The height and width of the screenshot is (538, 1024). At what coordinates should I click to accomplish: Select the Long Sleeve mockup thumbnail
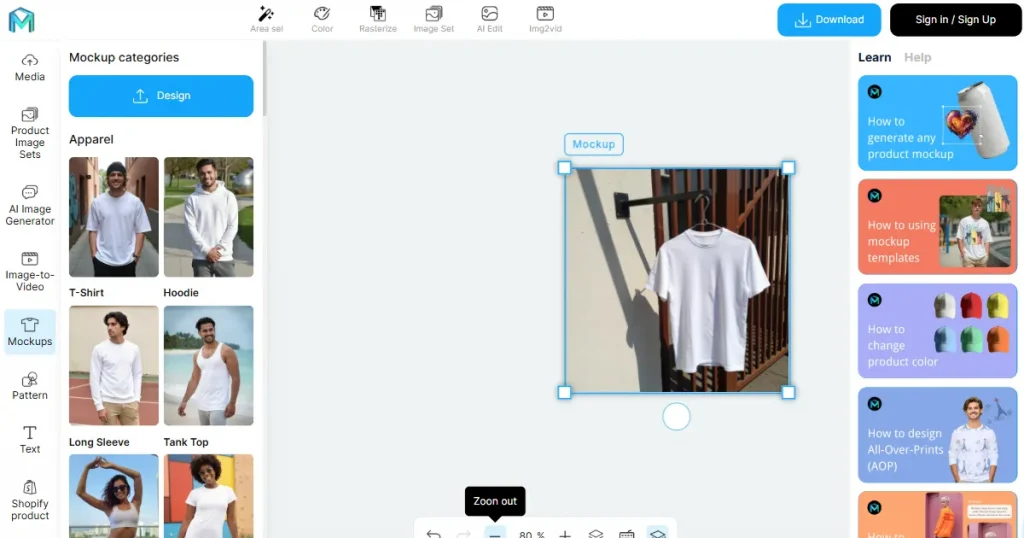pos(114,366)
